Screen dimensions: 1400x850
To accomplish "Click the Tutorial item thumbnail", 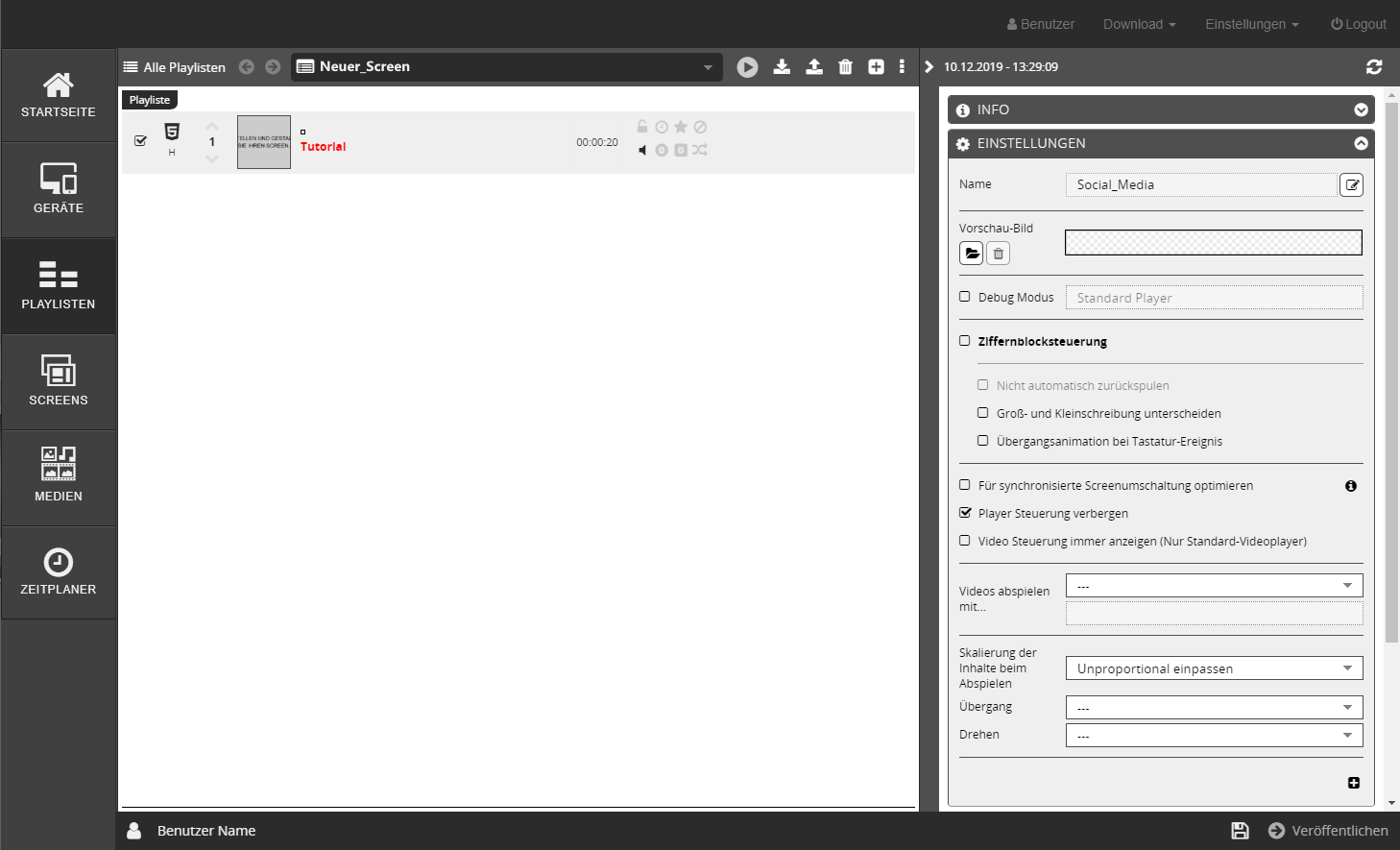I will pos(264,142).
